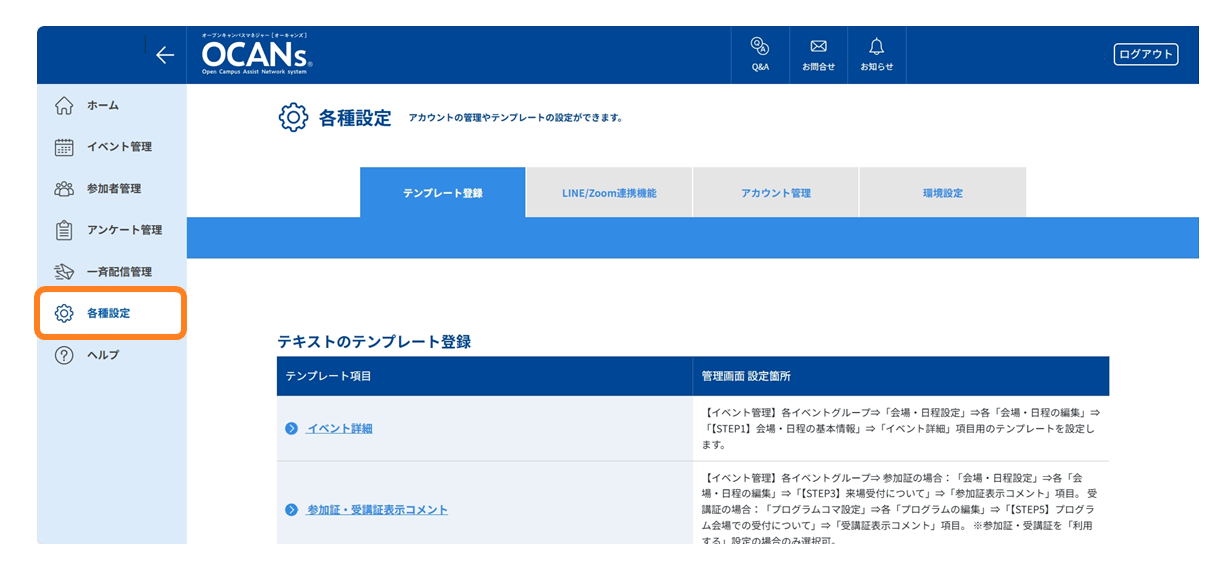The image size is (1230, 580).
Task: Click the ホーム house icon in sidebar
Action: click(x=64, y=105)
